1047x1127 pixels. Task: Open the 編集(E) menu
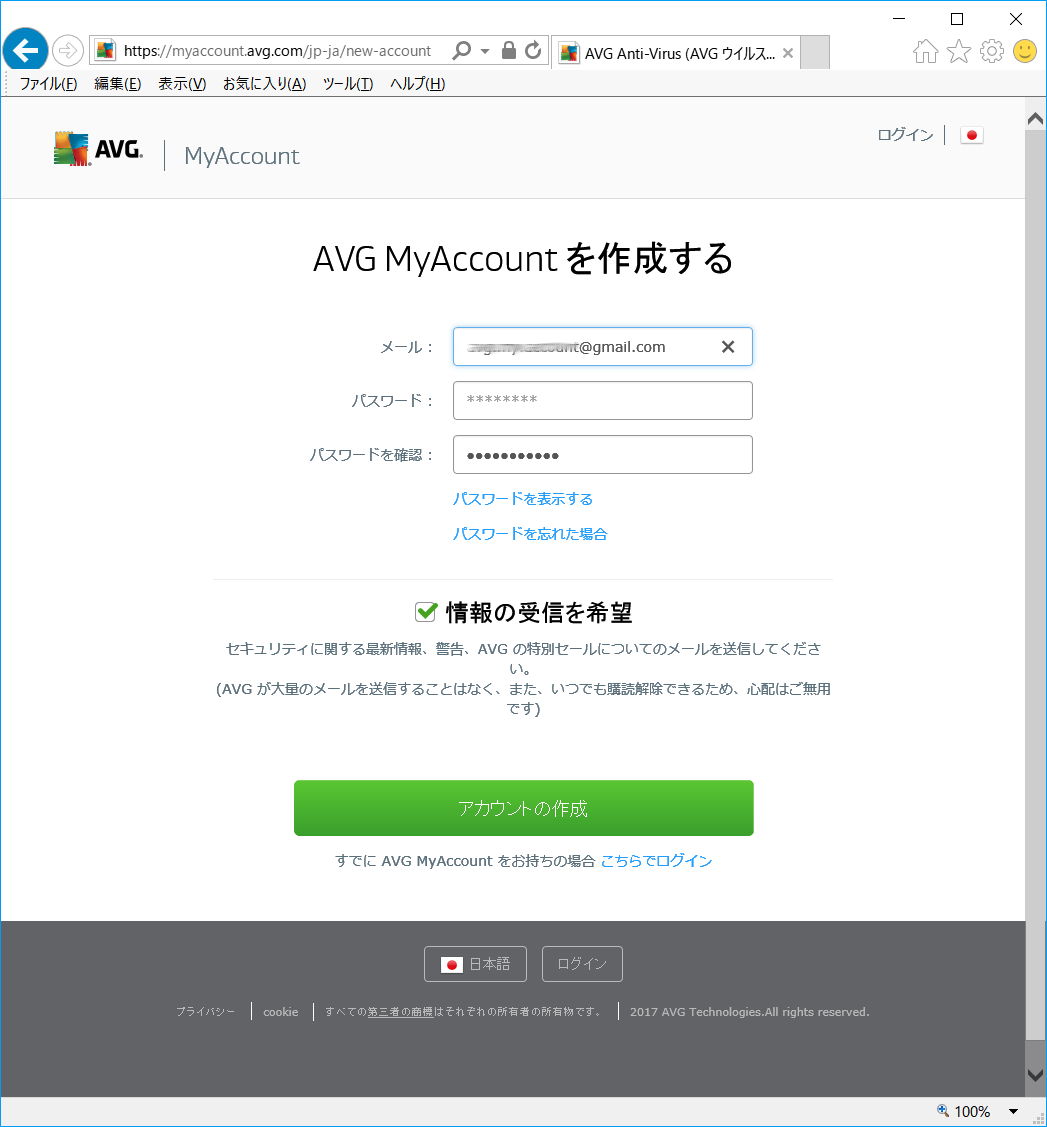117,84
